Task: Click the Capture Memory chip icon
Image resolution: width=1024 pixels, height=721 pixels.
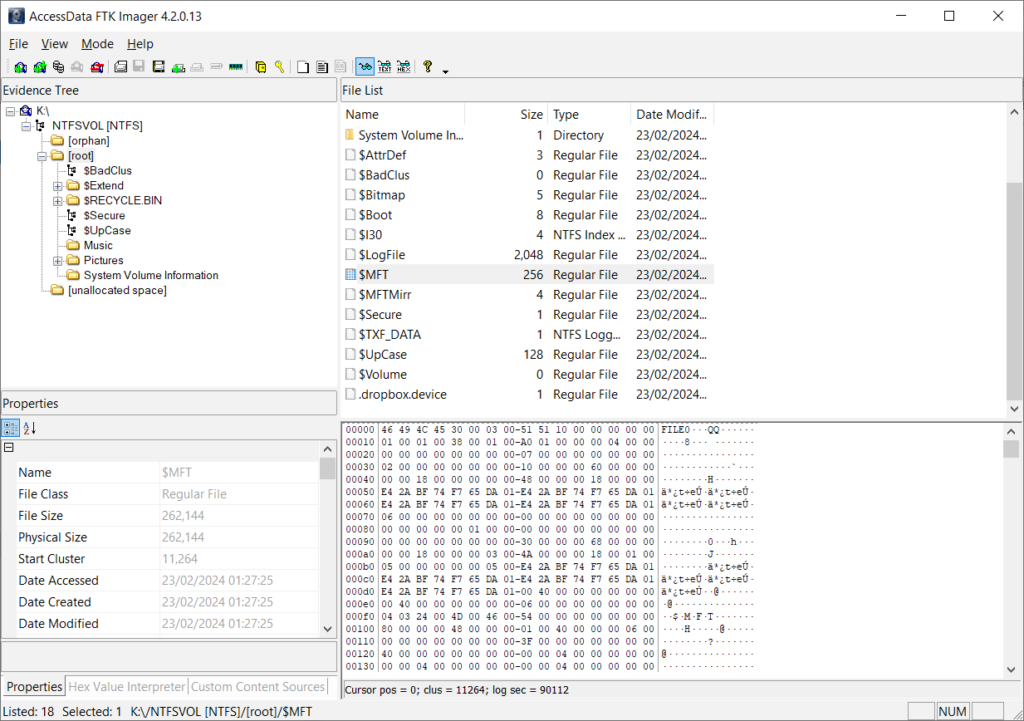Action: pyautogui.click(x=236, y=67)
